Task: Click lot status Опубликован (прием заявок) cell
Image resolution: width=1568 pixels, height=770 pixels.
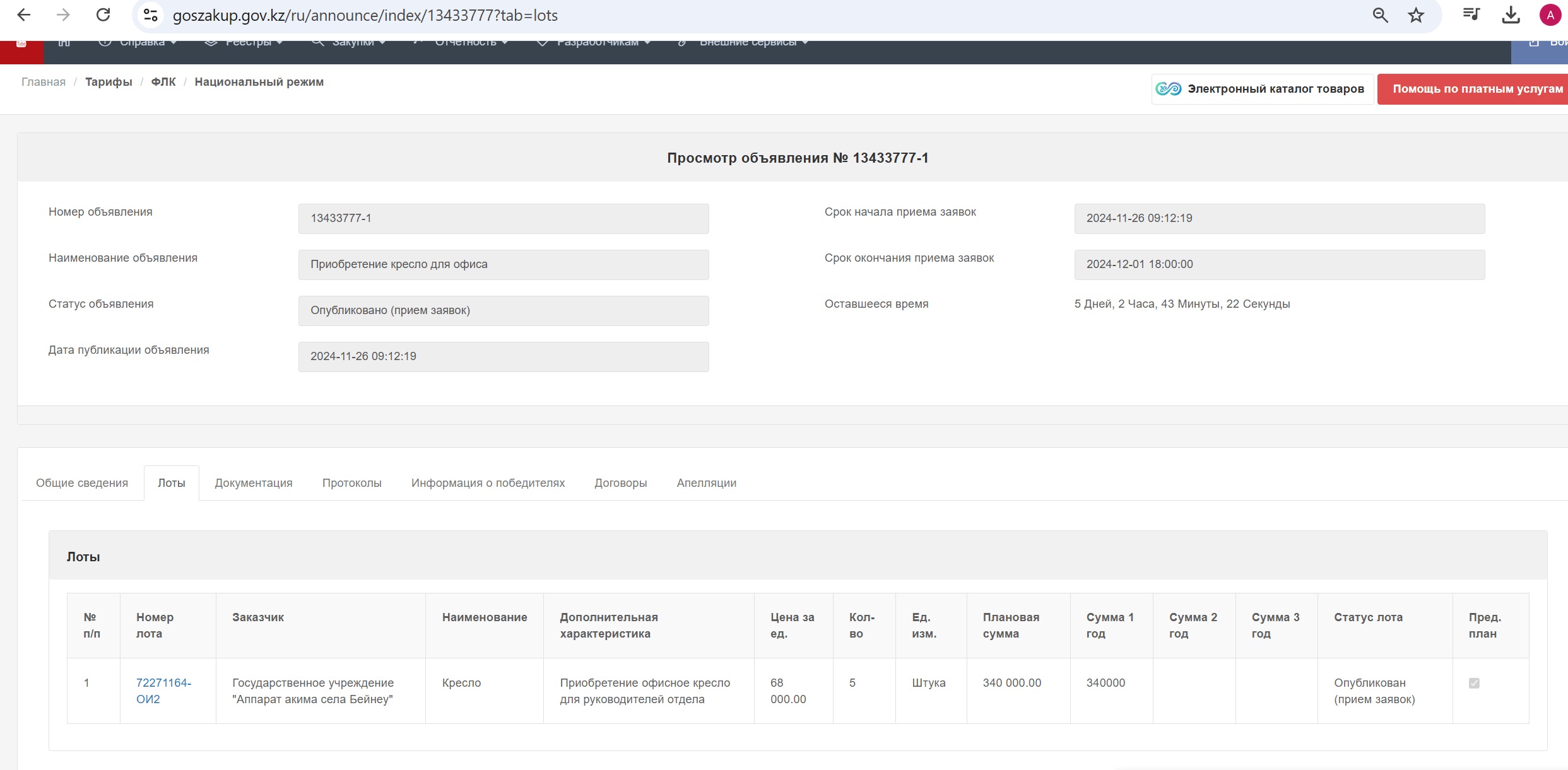Action: 1385,691
